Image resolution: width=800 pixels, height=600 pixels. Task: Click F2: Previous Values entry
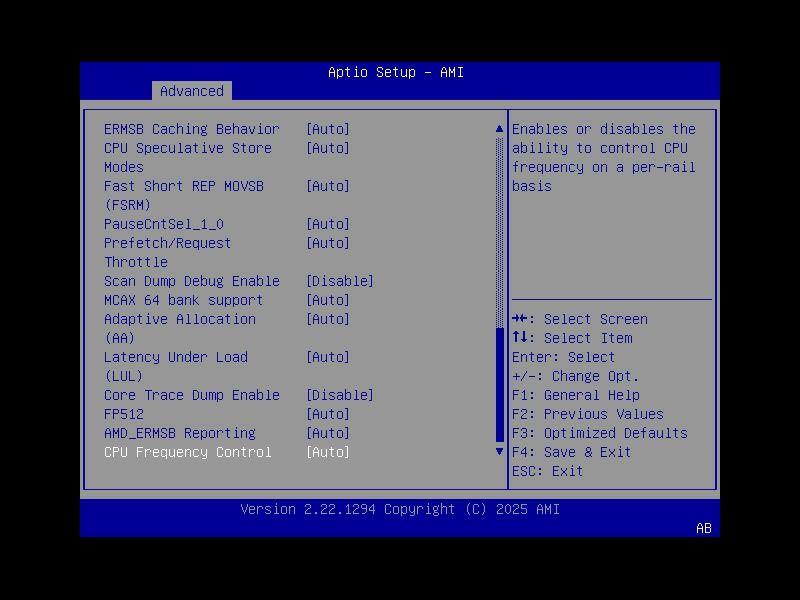[x=588, y=414]
